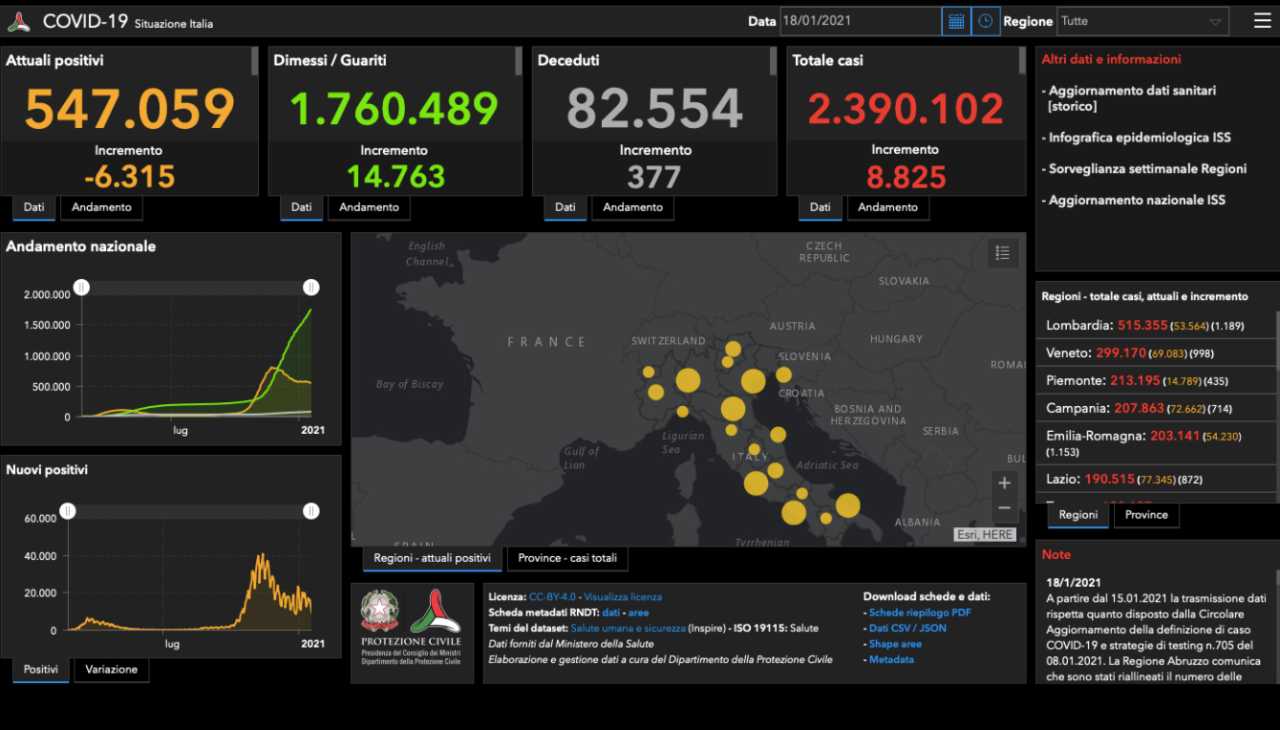This screenshot has height=730, width=1280.
Task: Open the Metadata download link
Action: point(891,660)
